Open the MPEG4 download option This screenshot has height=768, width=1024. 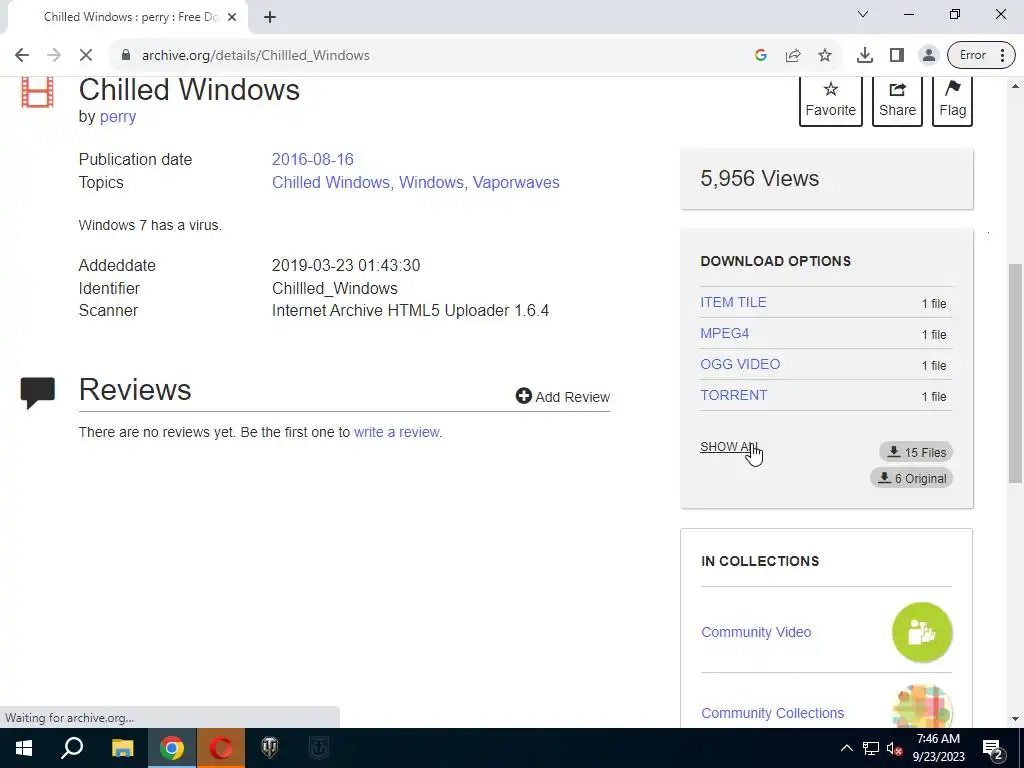(x=725, y=333)
